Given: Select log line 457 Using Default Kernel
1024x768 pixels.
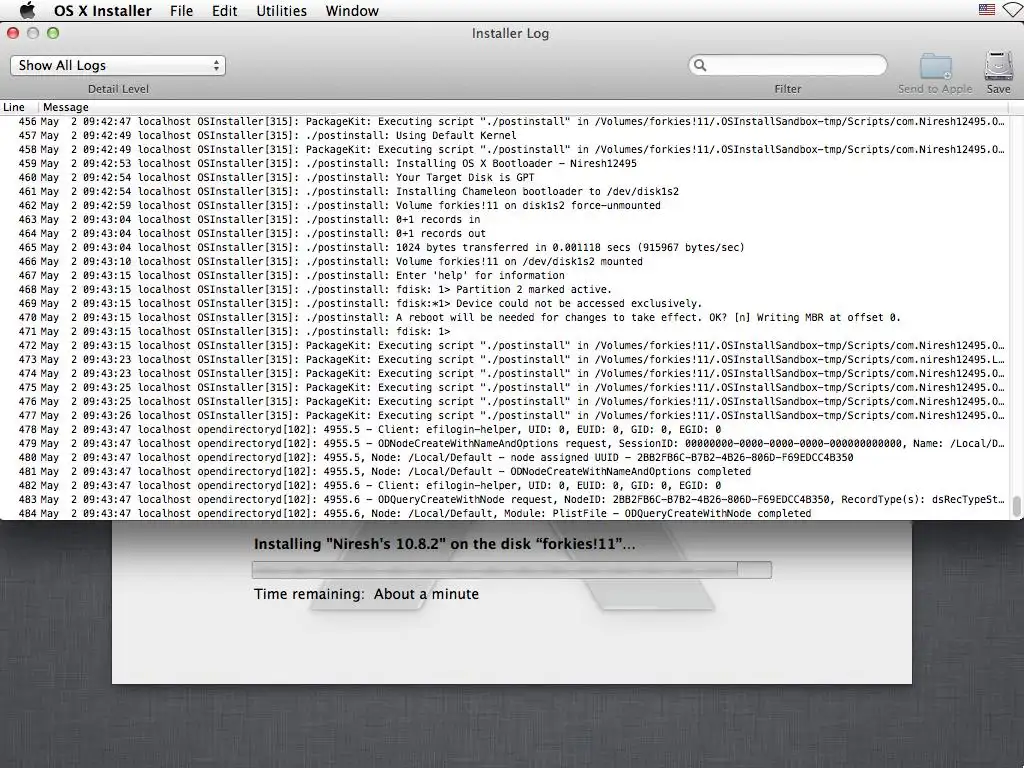Looking at the screenshot, I should [506, 135].
